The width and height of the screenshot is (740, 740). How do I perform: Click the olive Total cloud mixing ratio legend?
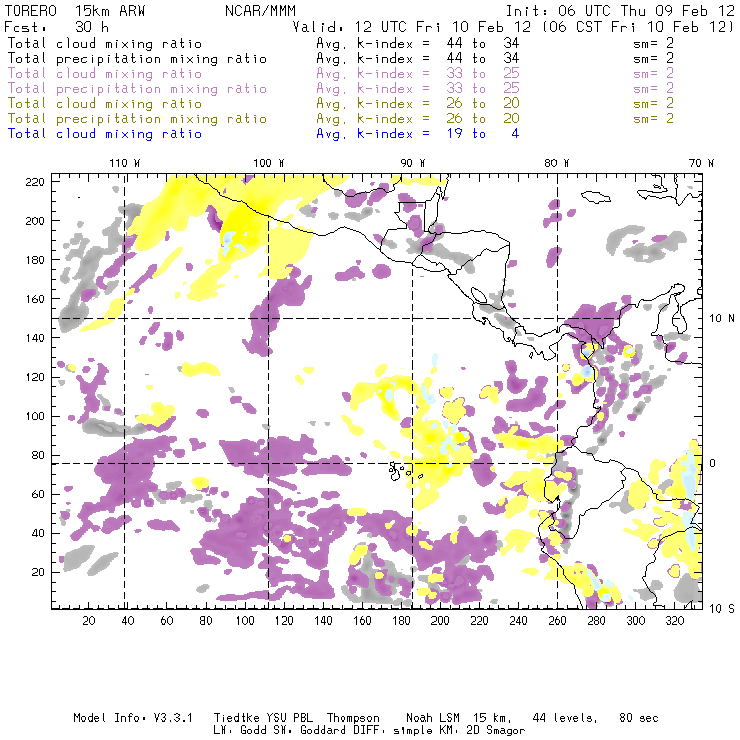coord(105,104)
